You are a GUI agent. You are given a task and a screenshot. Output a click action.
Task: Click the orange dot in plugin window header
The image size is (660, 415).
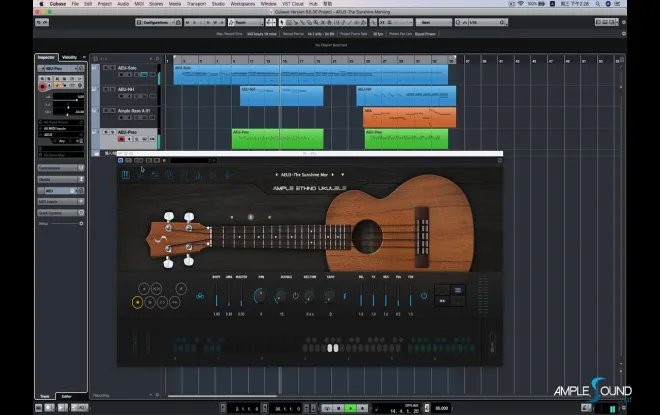(x=164, y=160)
